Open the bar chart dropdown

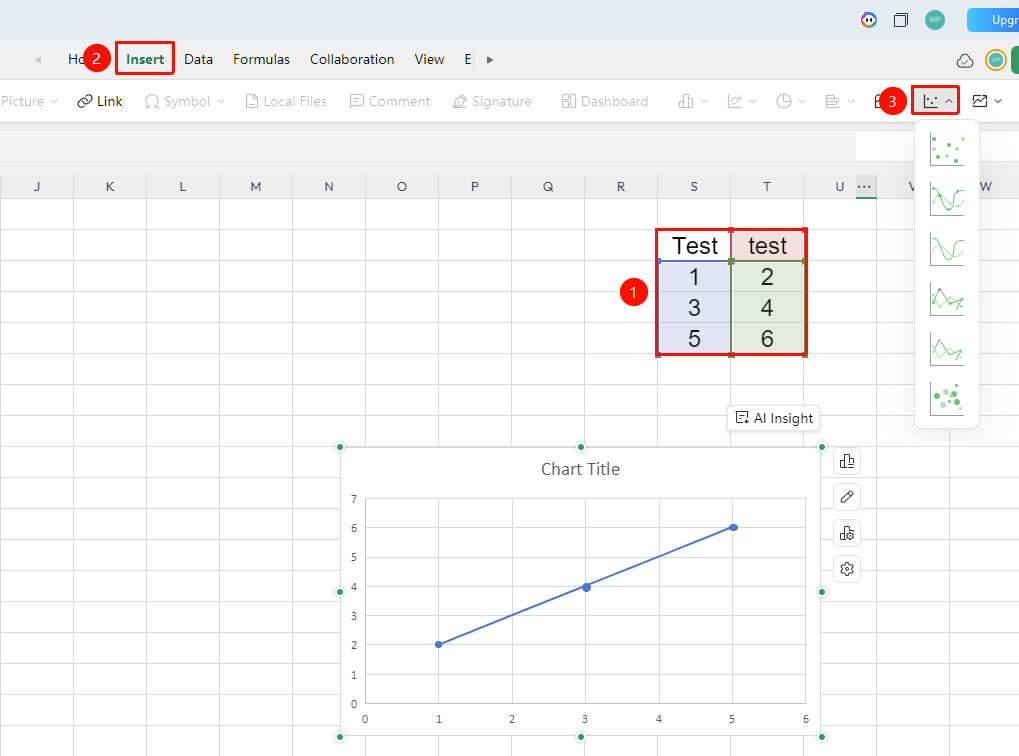(x=840, y=101)
